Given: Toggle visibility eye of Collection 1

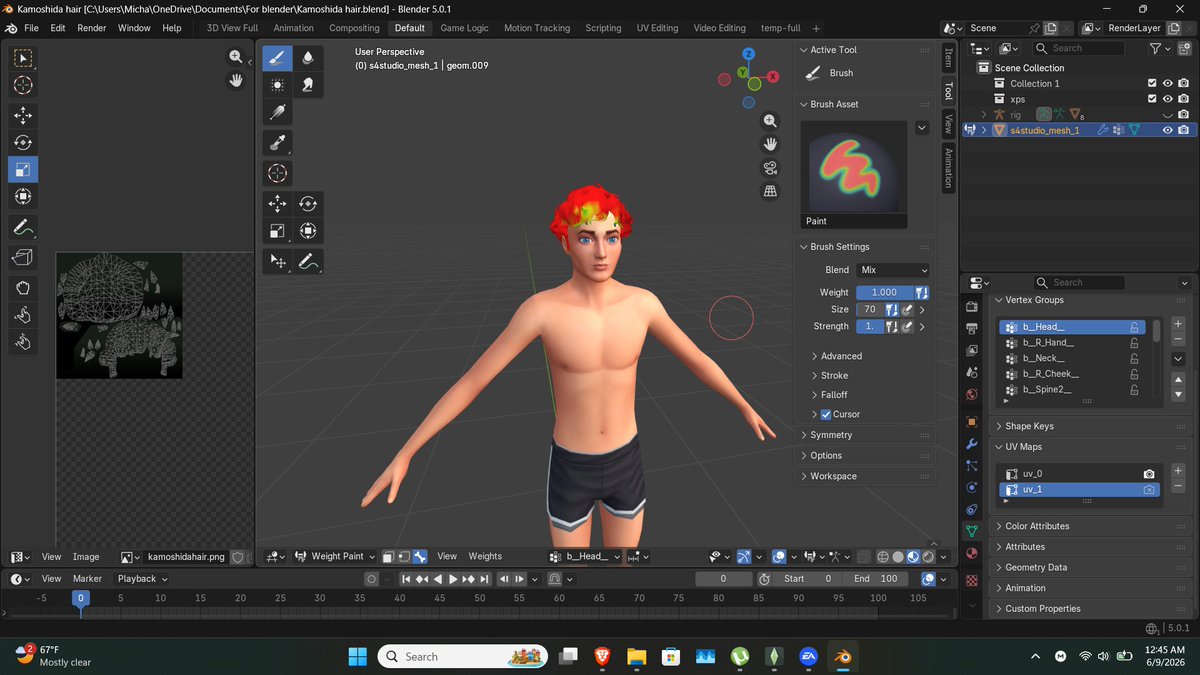Looking at the screenshot, I should coord(1167,83).
